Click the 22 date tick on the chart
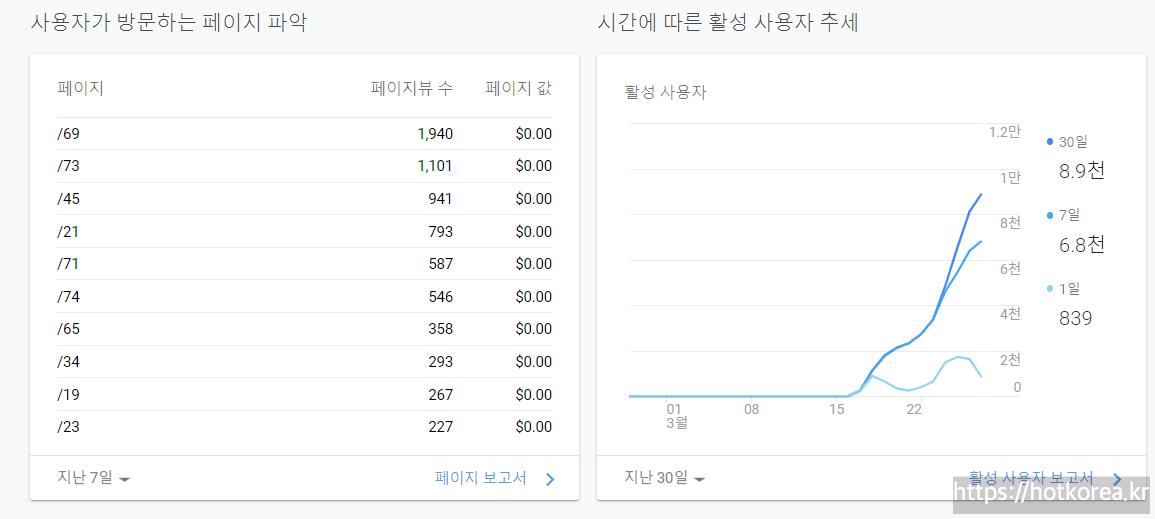The image size is (1155, 519). (914, 409)
